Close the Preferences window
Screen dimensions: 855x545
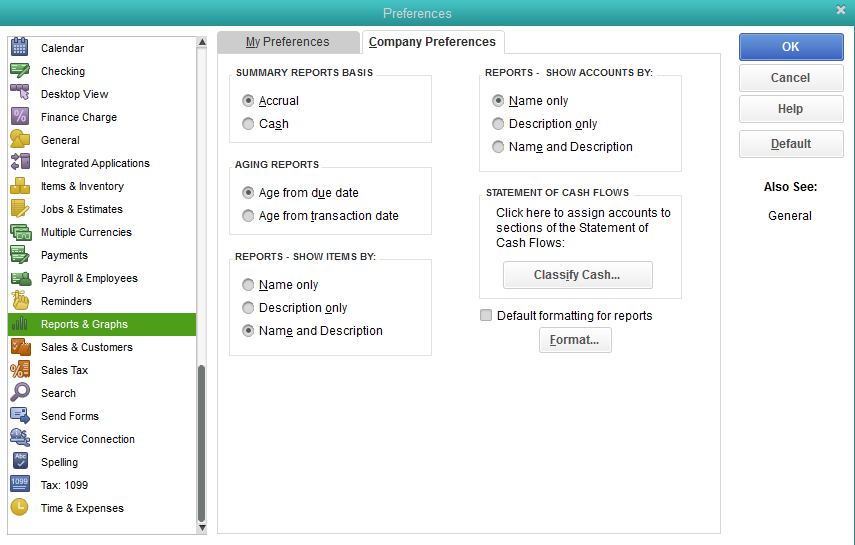[x=840, y=10]
